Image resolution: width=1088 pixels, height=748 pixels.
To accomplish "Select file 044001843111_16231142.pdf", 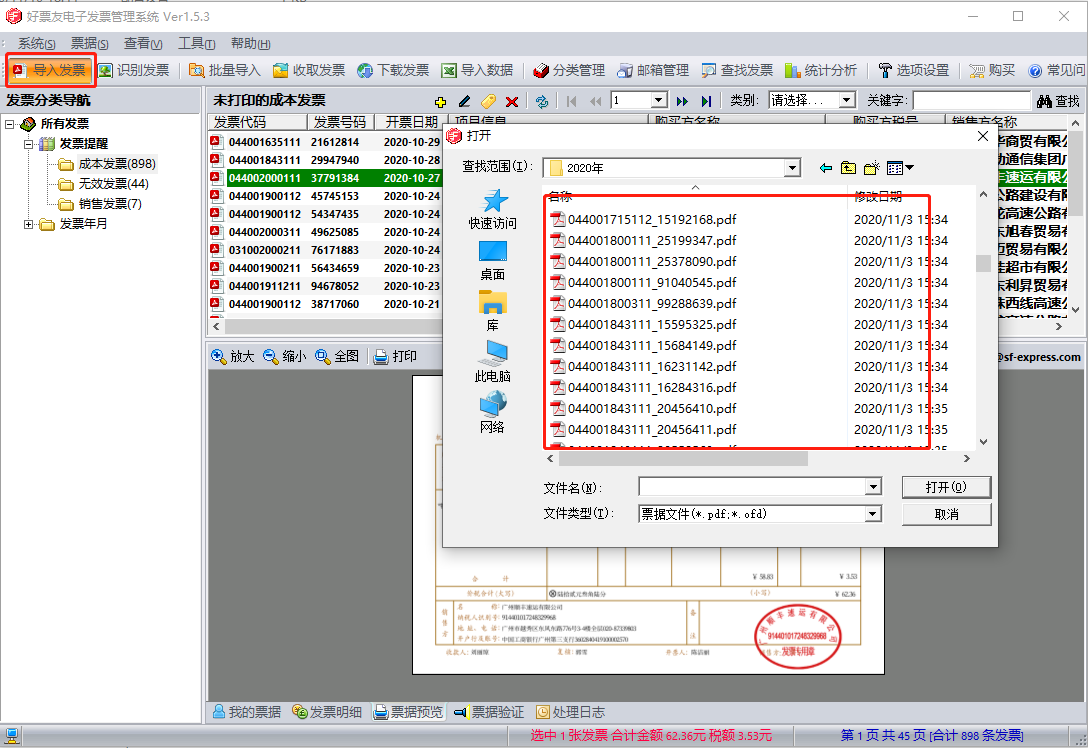I will (643, 366).
